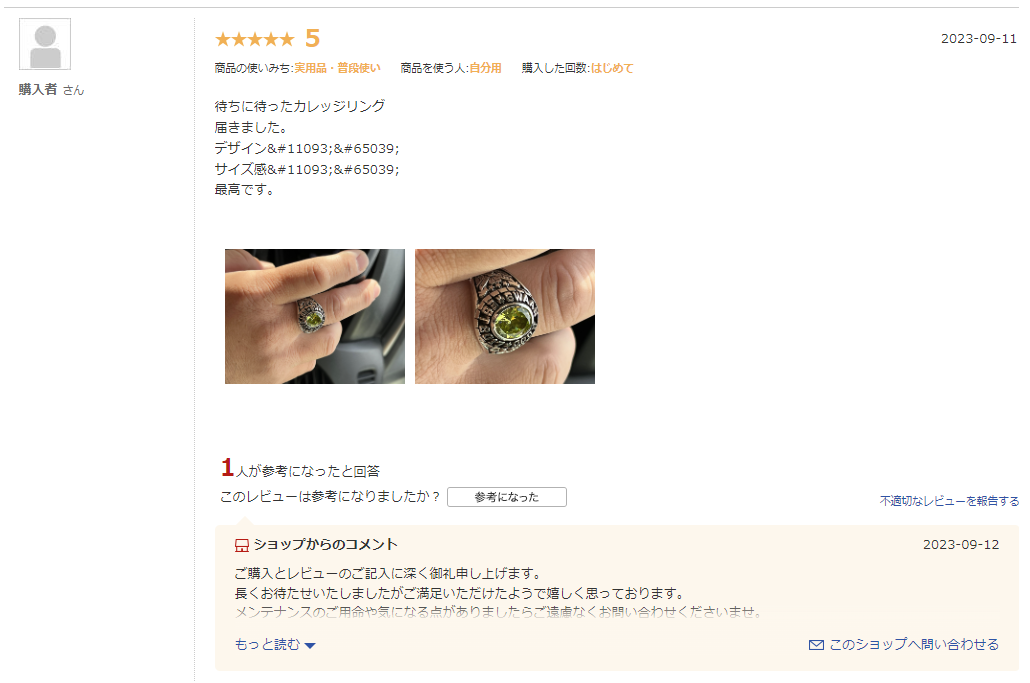Click the reviewer avatar placeholder icon
The width and height of the screenshot is (1030, 683).
coord(45,44)
